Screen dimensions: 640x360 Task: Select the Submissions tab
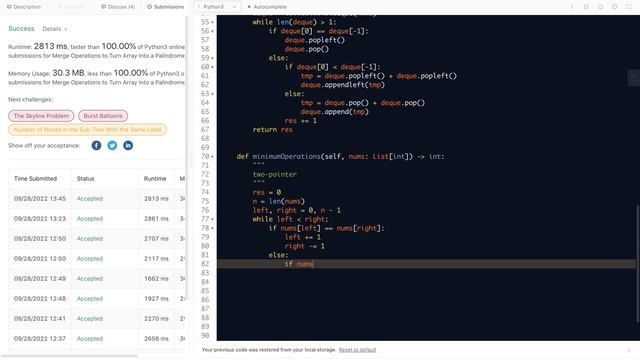165,7
